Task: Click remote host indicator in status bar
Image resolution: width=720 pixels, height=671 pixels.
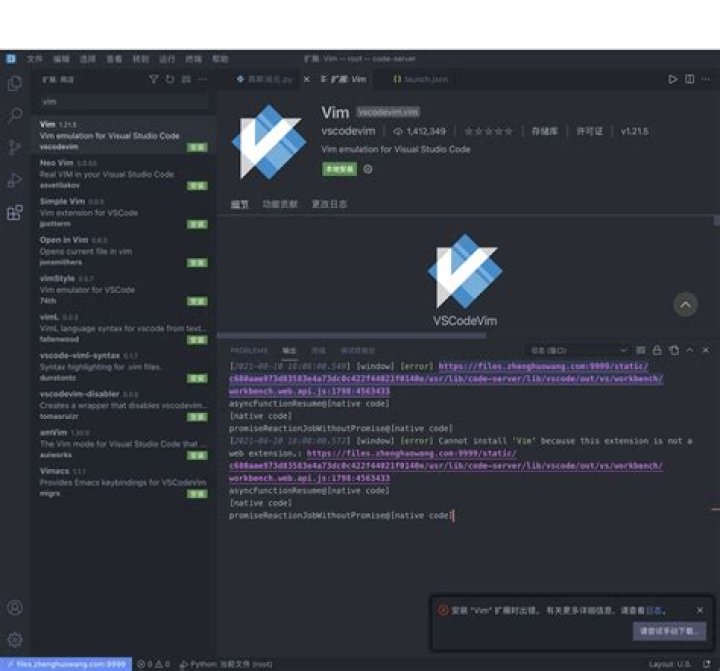Action: click(x=66, y=664)
